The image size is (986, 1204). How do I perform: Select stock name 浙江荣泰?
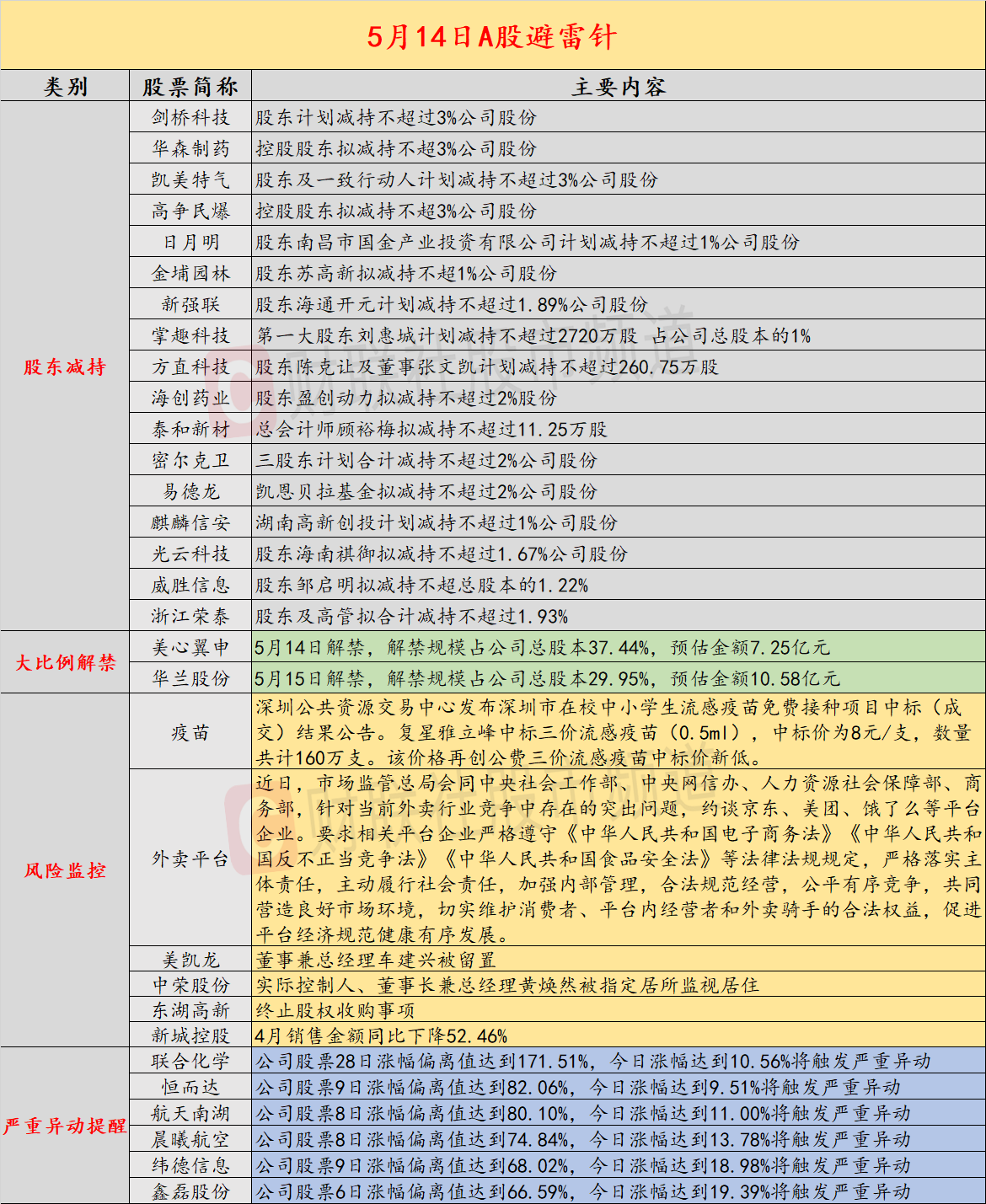[190, 616]
